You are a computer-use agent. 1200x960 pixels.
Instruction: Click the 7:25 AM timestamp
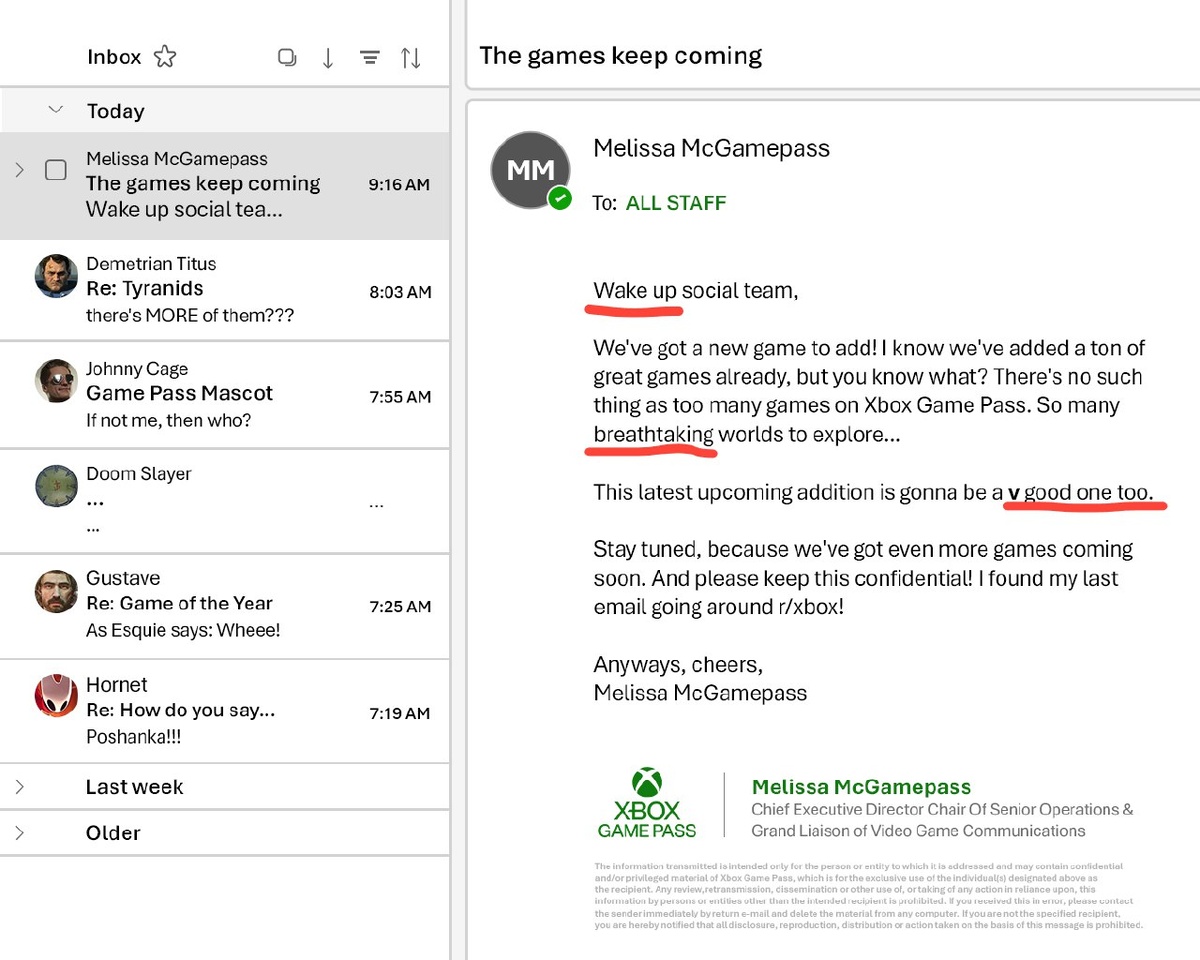coord(400,606)
